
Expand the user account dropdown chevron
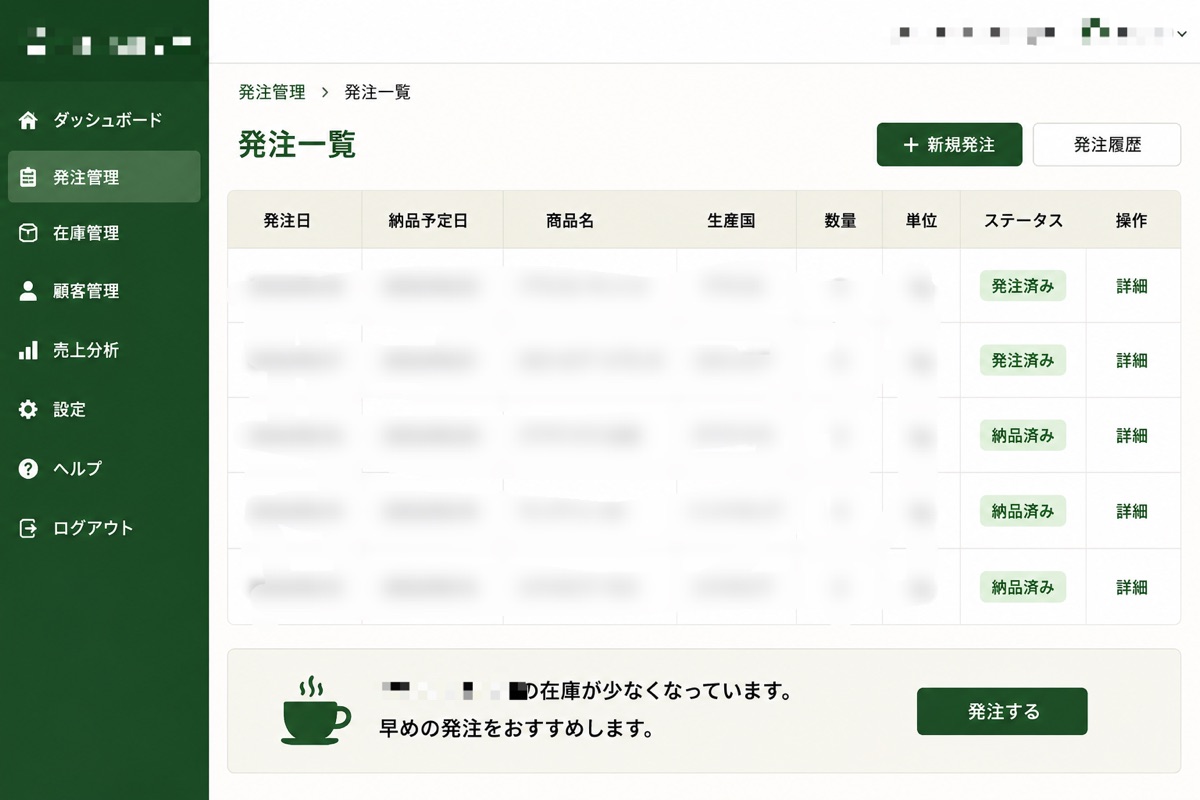click(1181, 33)
